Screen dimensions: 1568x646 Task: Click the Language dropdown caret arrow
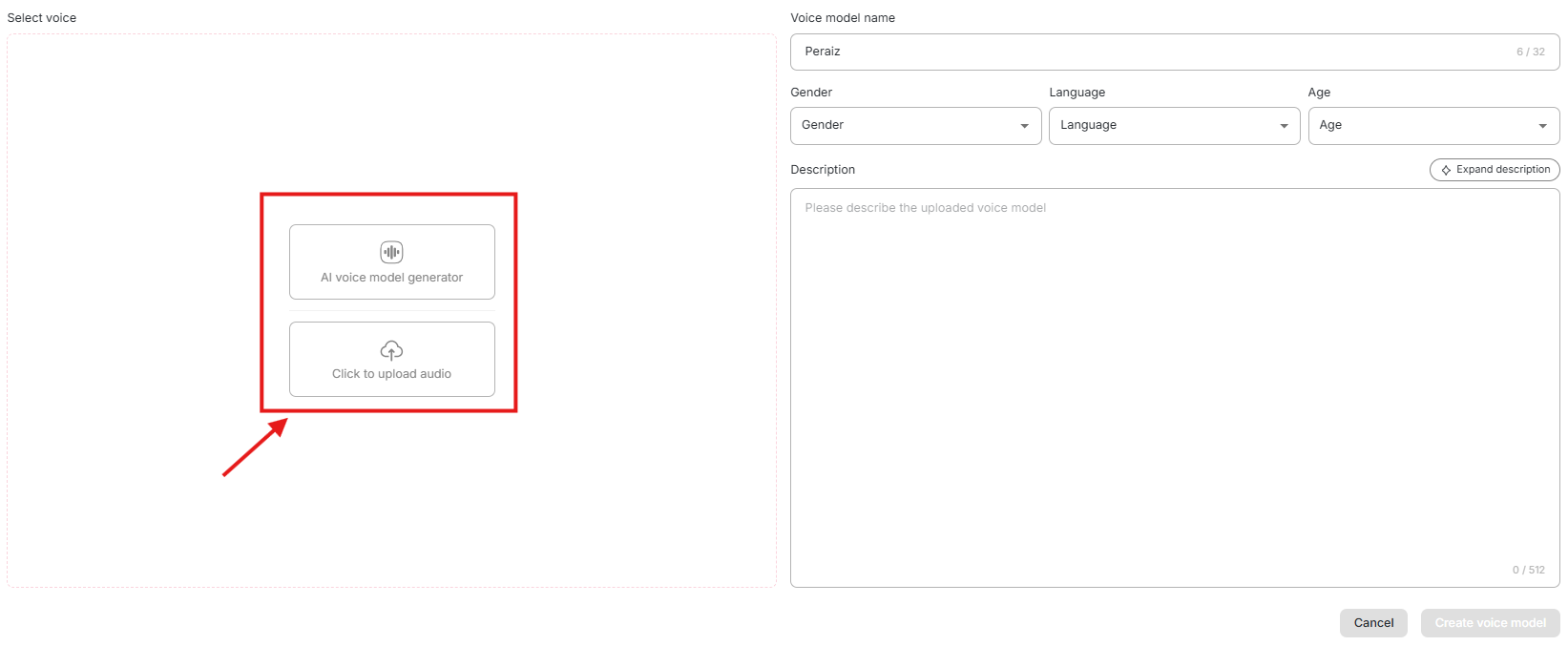(x=1284, y=126)
